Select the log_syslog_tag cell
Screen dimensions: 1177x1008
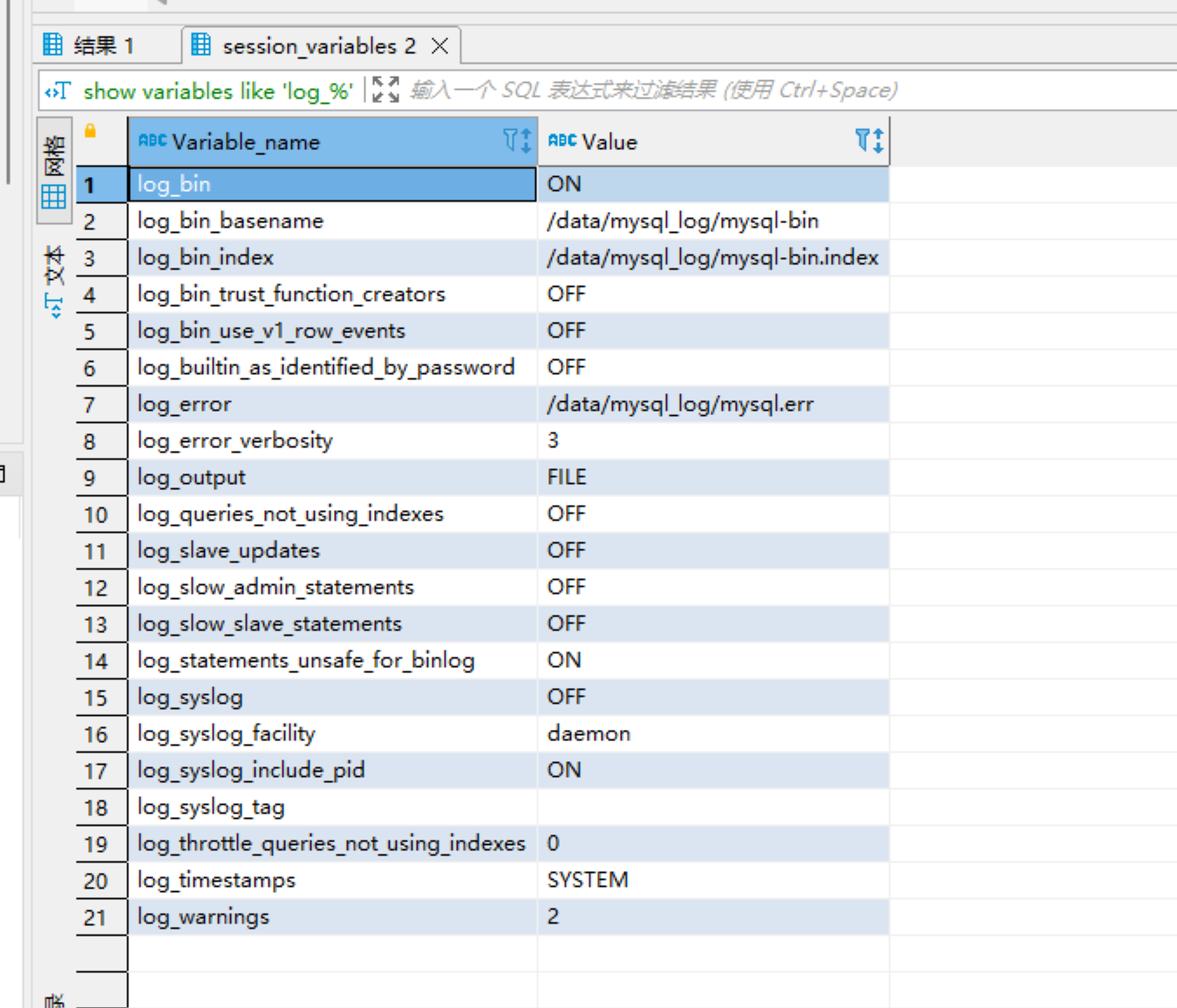point(332,807)
